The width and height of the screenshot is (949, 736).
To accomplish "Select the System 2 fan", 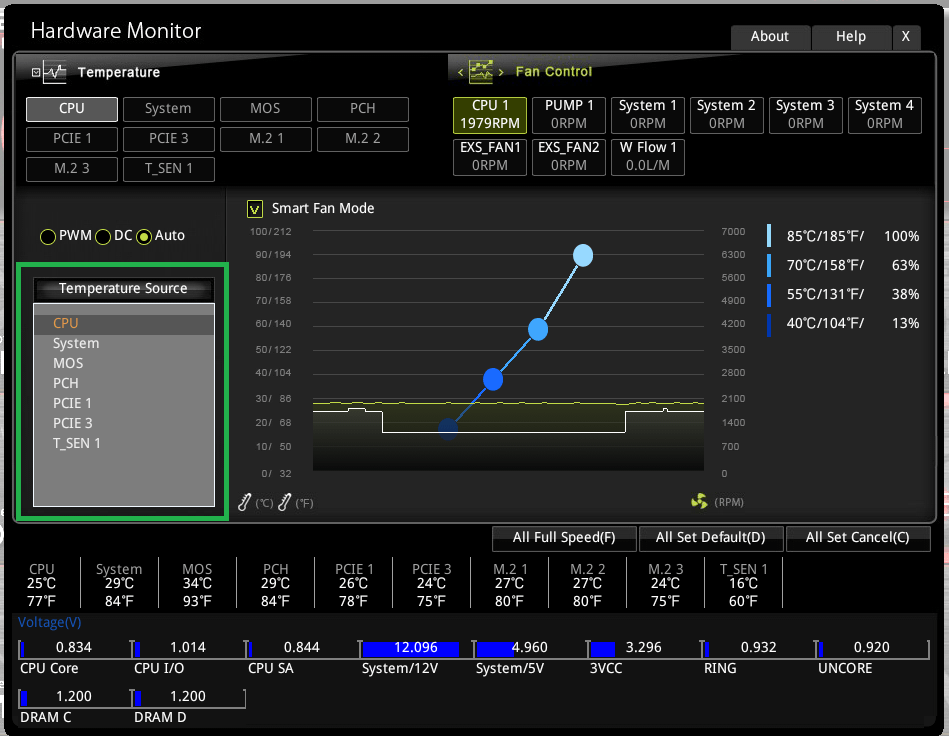I will [727, 115].
